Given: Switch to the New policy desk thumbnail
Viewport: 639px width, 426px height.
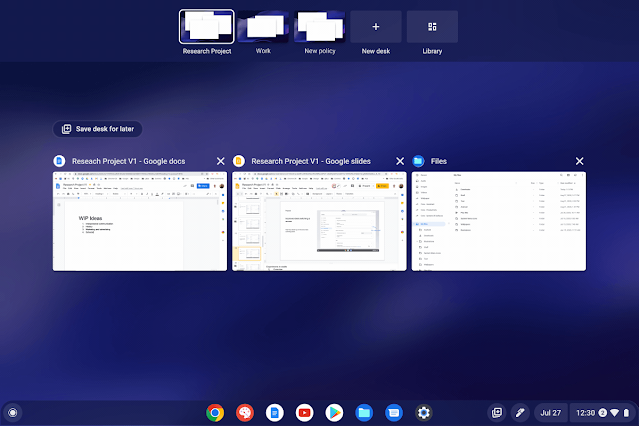Looking at the screenshot, I should coord(320,26).
